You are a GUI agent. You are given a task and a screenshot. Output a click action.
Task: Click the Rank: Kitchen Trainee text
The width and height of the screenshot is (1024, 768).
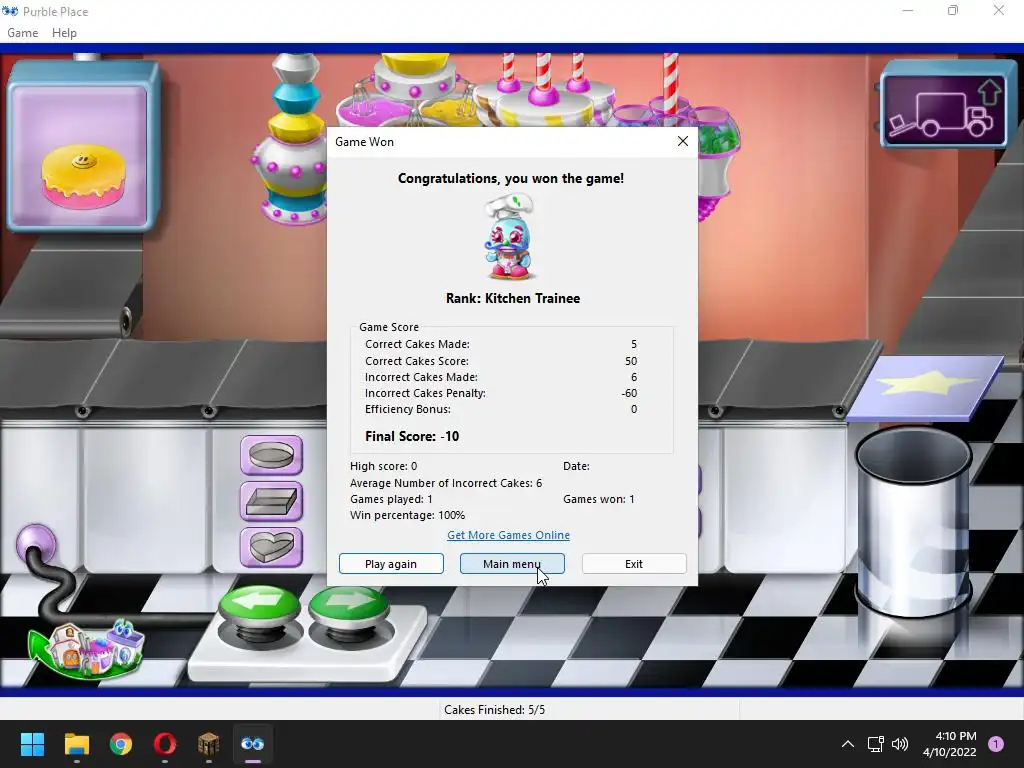click(x=513, y=298)
